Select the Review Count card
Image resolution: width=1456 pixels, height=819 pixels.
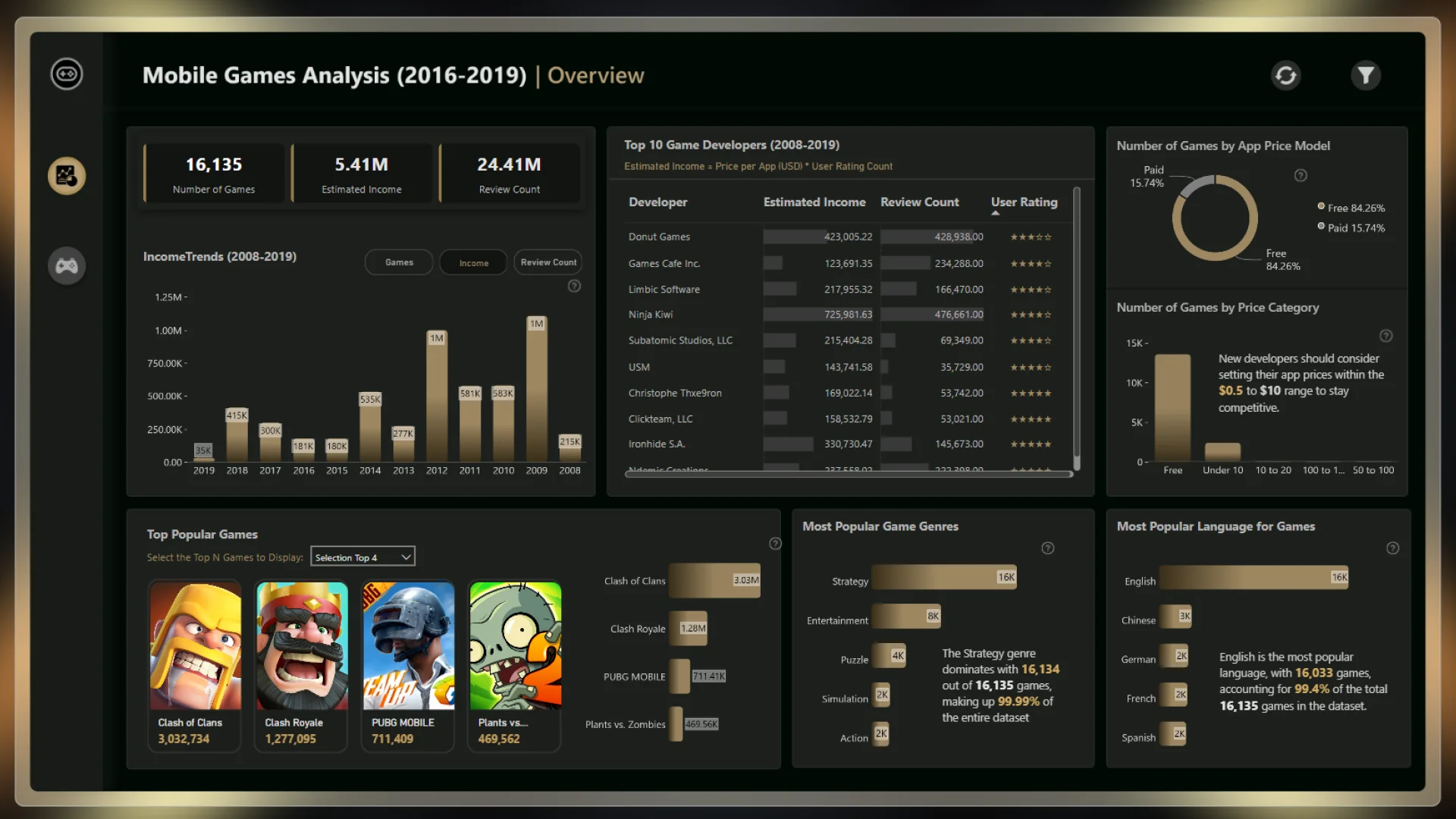click(x=510, y=174)
